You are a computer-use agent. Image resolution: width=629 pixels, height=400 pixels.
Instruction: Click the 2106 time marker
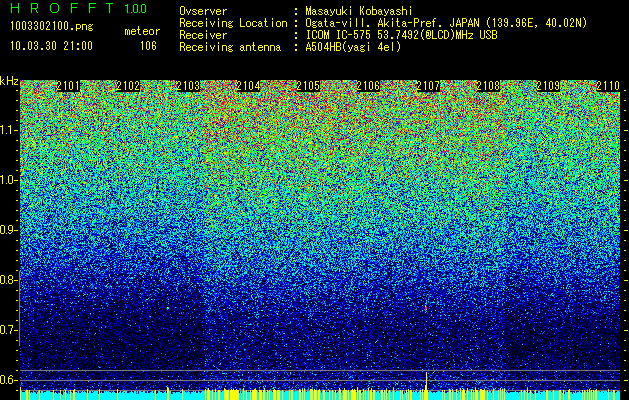tap(368, 86)
